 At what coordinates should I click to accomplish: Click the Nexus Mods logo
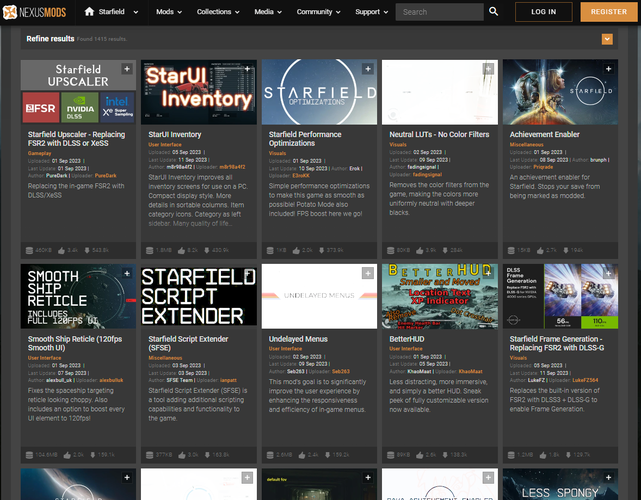click(34, 12)
